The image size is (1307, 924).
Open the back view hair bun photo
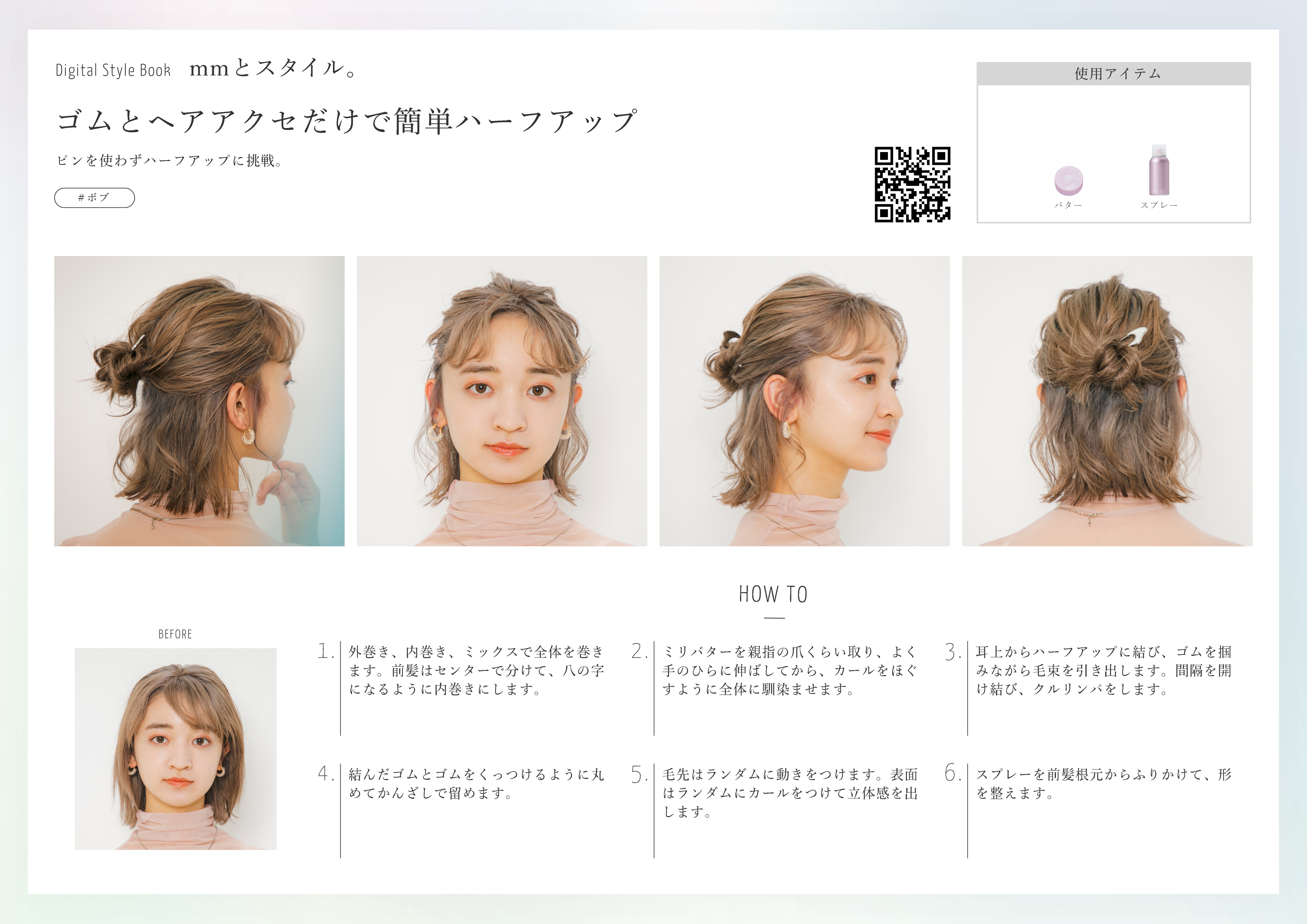click(1107, 401)
